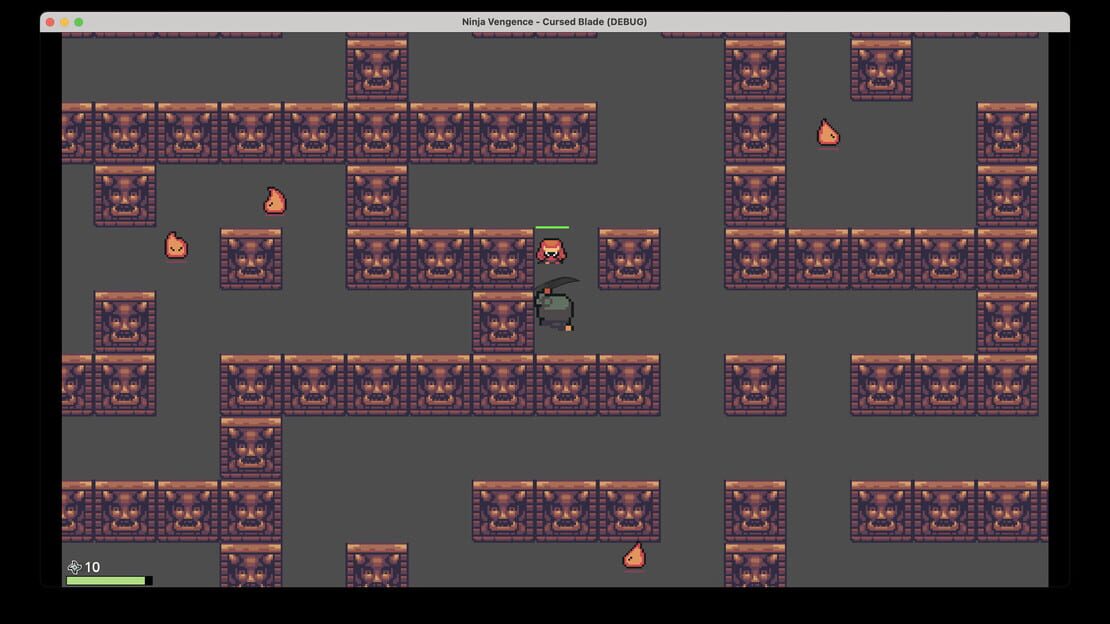This screenshot has width=1110, height=624.
Task: Click the shuriken count number 10
Action: pyautogui.click(x=92, y=567)
